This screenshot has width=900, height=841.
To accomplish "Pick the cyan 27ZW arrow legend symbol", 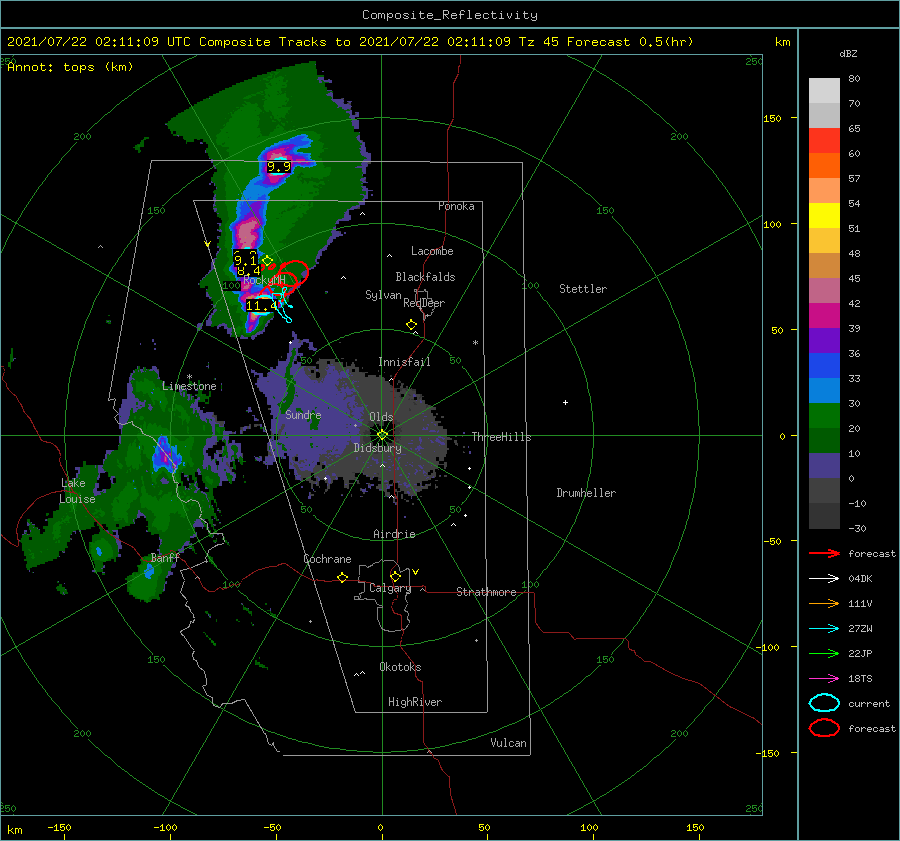I will tap(824, 629).
